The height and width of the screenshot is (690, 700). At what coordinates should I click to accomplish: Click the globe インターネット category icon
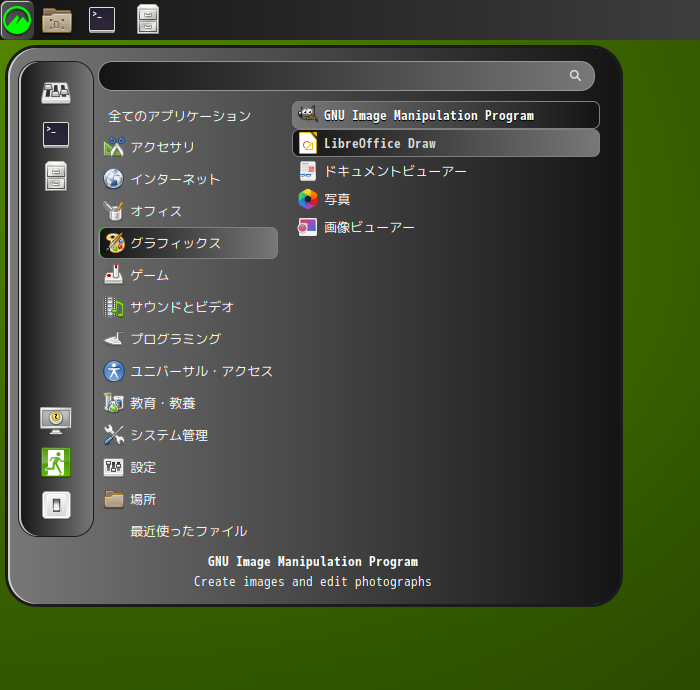114,179
